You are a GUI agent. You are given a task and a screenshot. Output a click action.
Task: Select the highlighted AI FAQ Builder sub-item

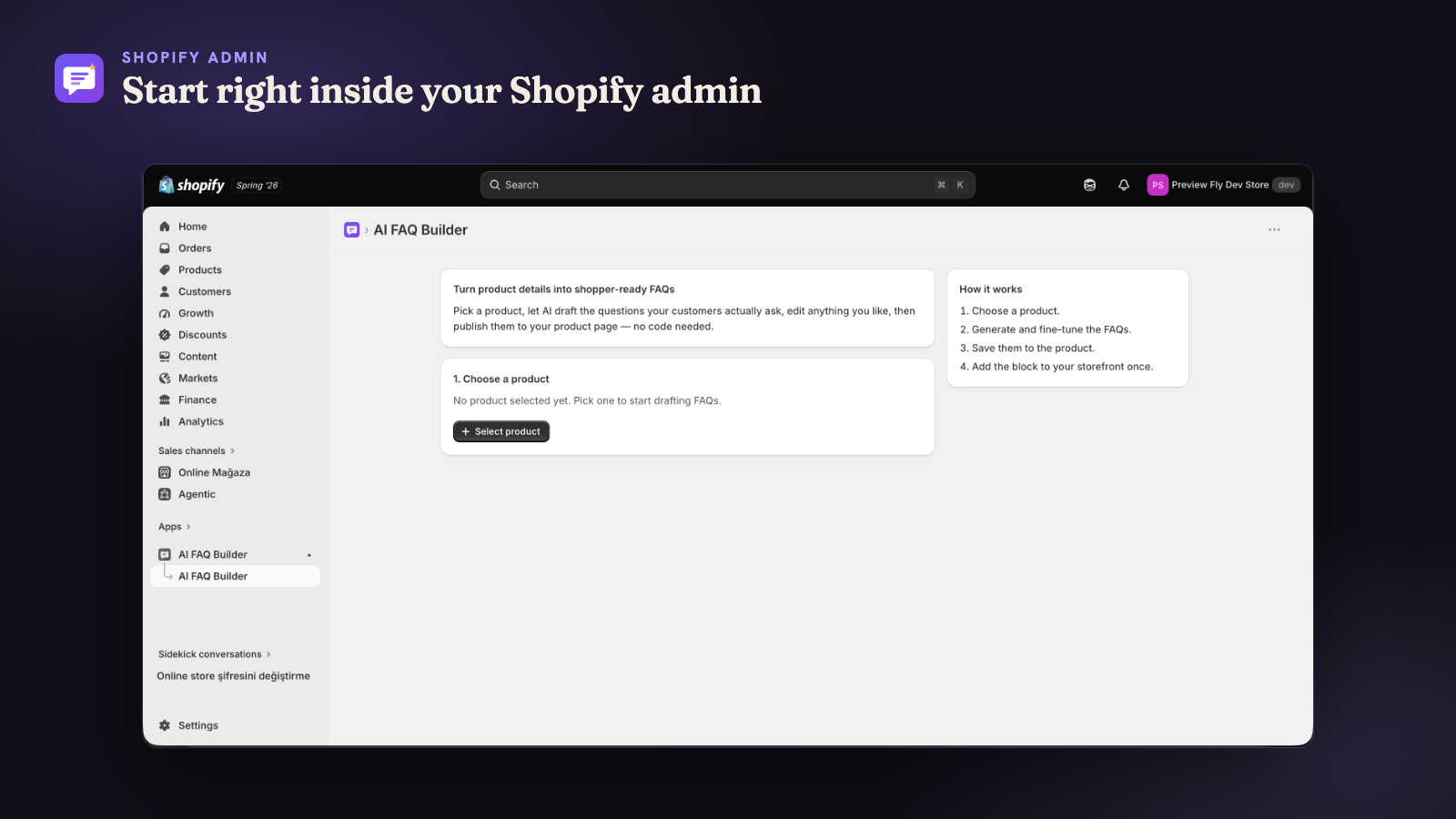point(236,577)
